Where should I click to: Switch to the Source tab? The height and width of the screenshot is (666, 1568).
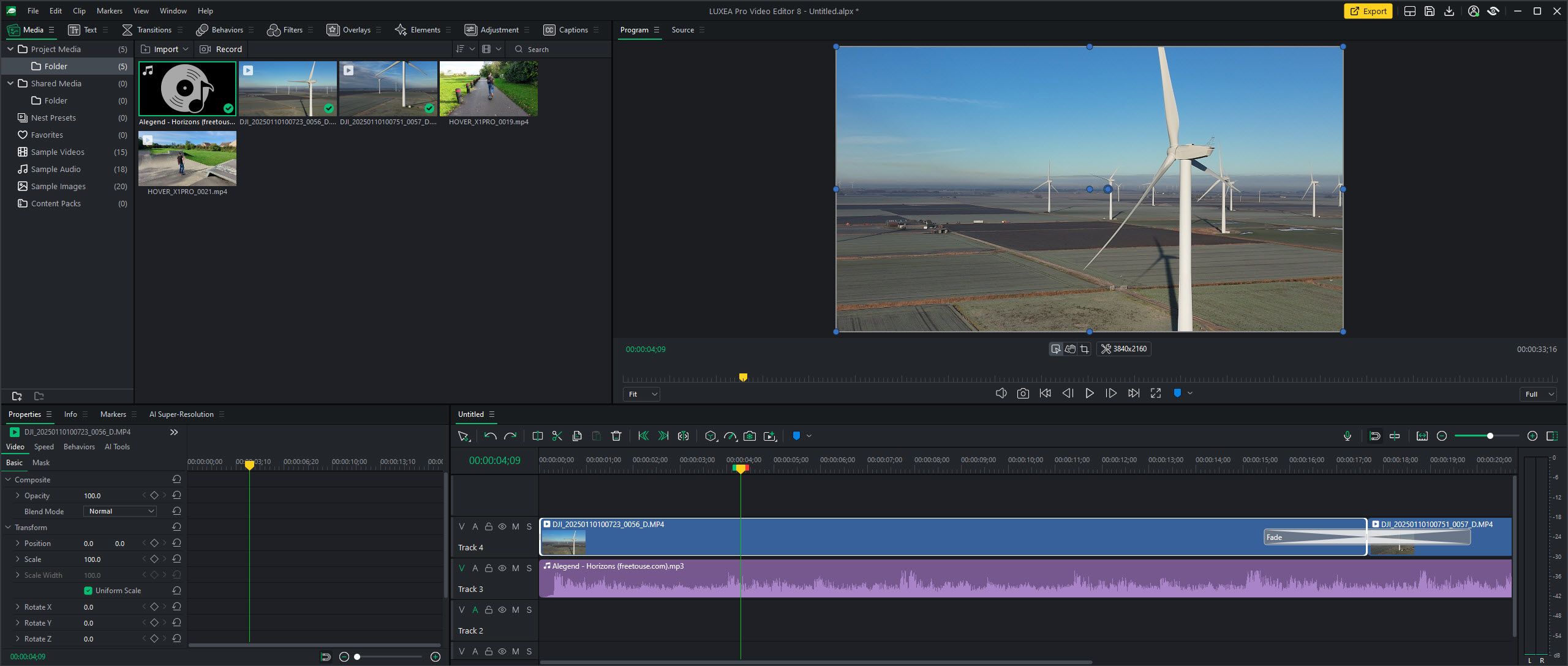point(682,29)
